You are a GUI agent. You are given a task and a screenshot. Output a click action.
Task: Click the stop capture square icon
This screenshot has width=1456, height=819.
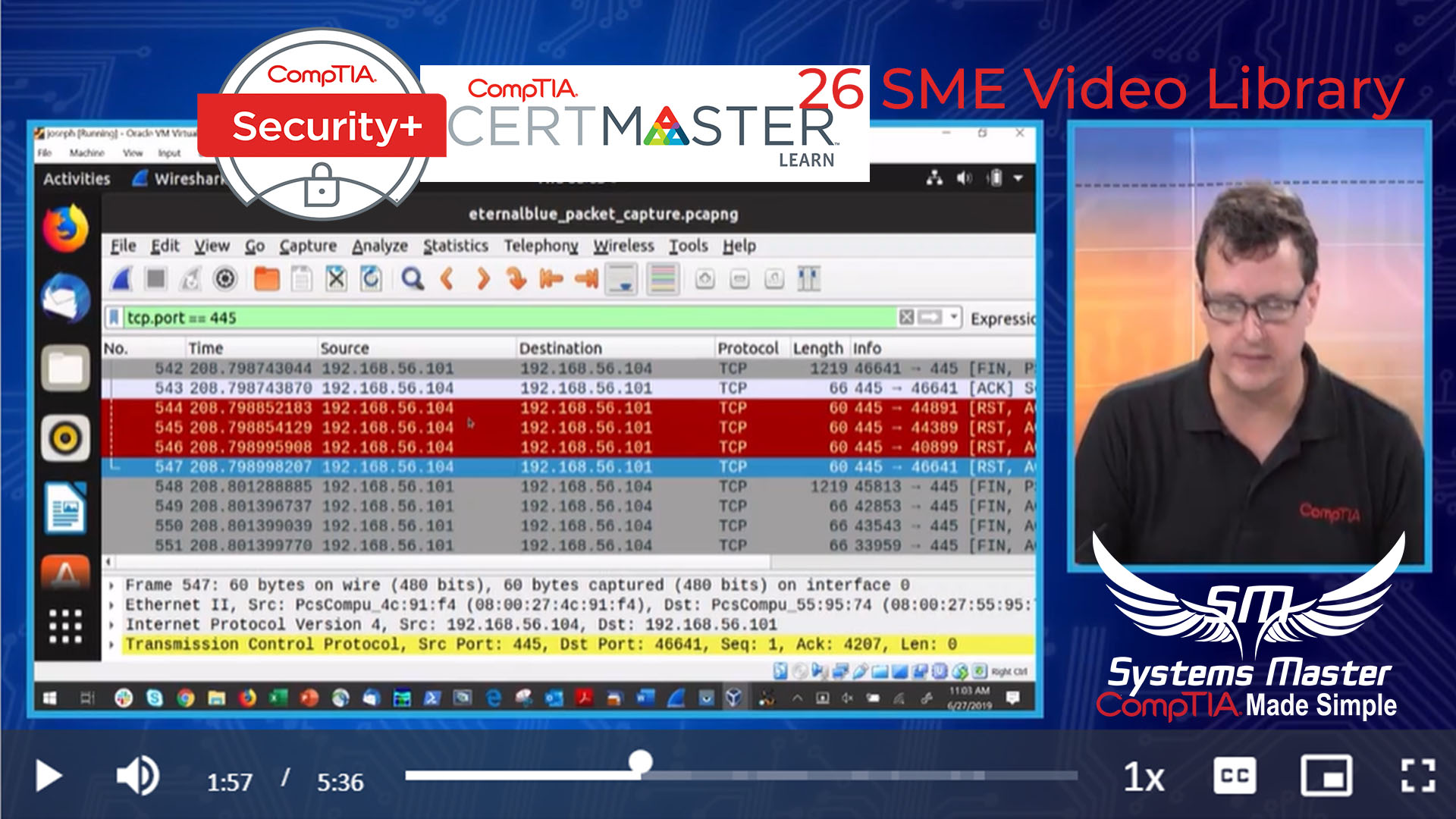click(156, 279)
